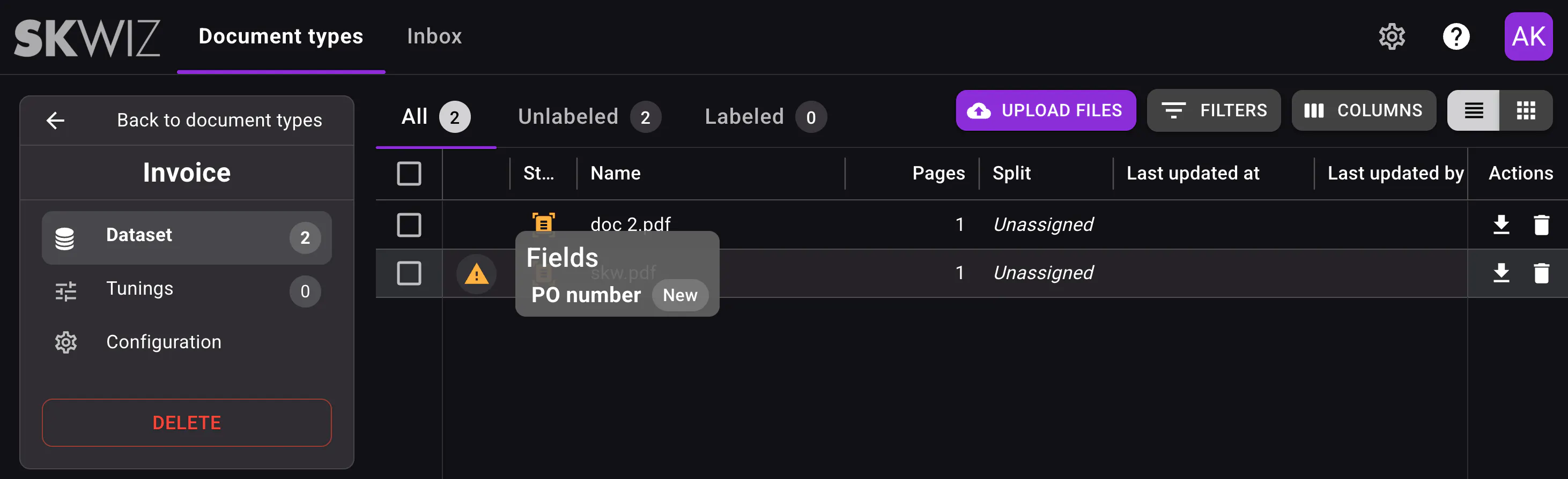Viewport: 1568px width, 479px height.
Task: Open the FILTERS panel
Action: pos(1214,110)
